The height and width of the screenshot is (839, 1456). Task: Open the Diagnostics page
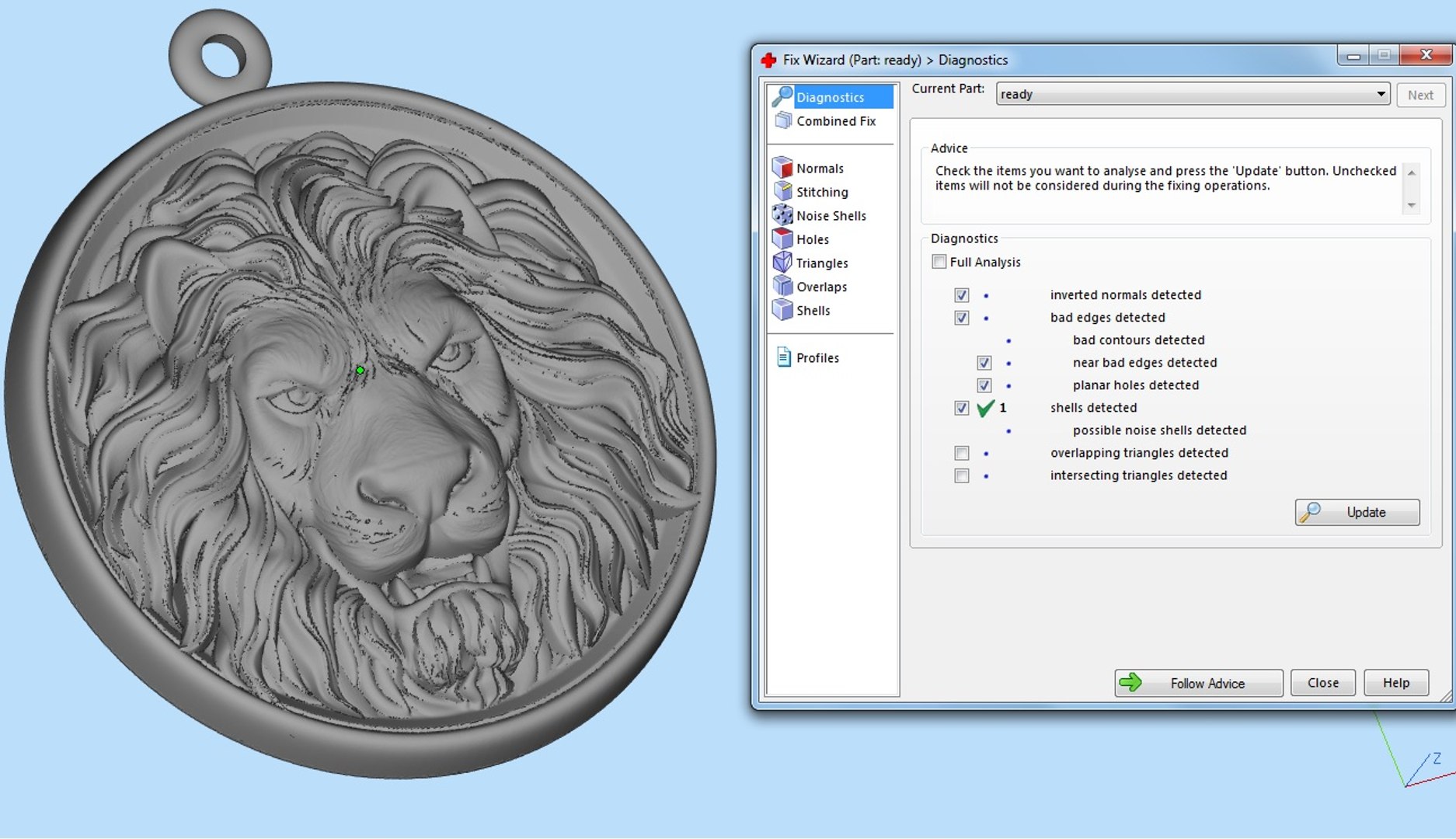click(831, 96)
